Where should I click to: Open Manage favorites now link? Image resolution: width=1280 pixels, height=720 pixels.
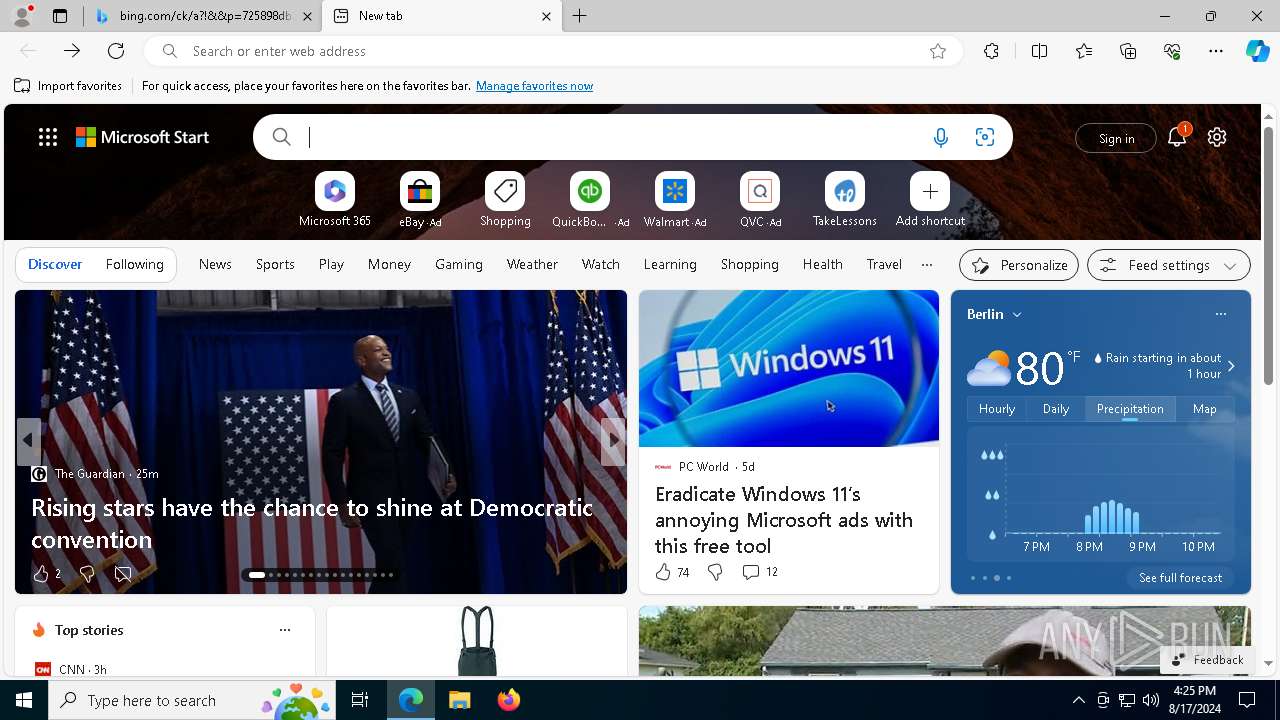point(534,86)
